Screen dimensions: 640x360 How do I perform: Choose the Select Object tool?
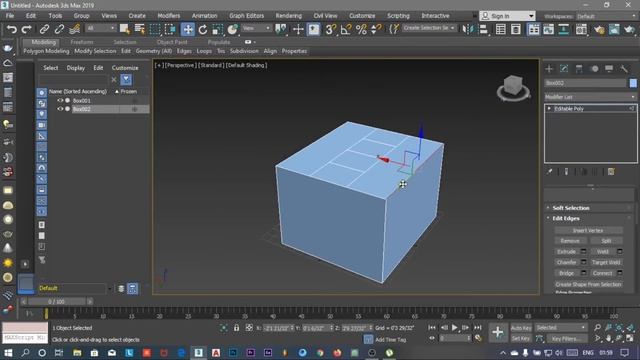[124, 29]
